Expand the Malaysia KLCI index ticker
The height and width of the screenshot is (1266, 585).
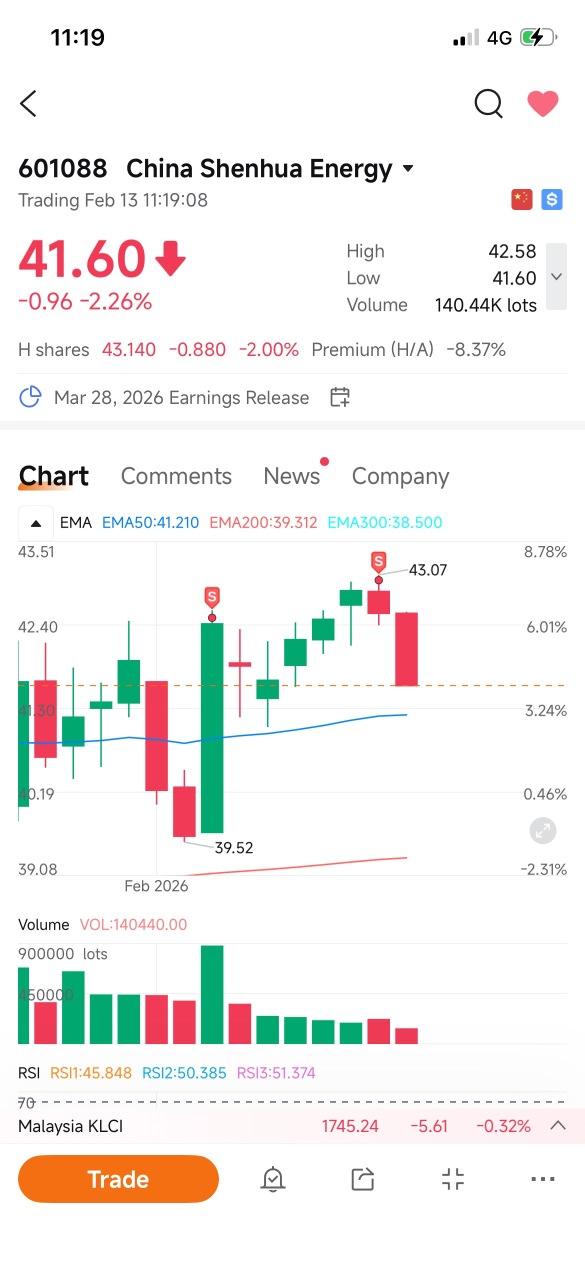click(x=558, y=1126)
